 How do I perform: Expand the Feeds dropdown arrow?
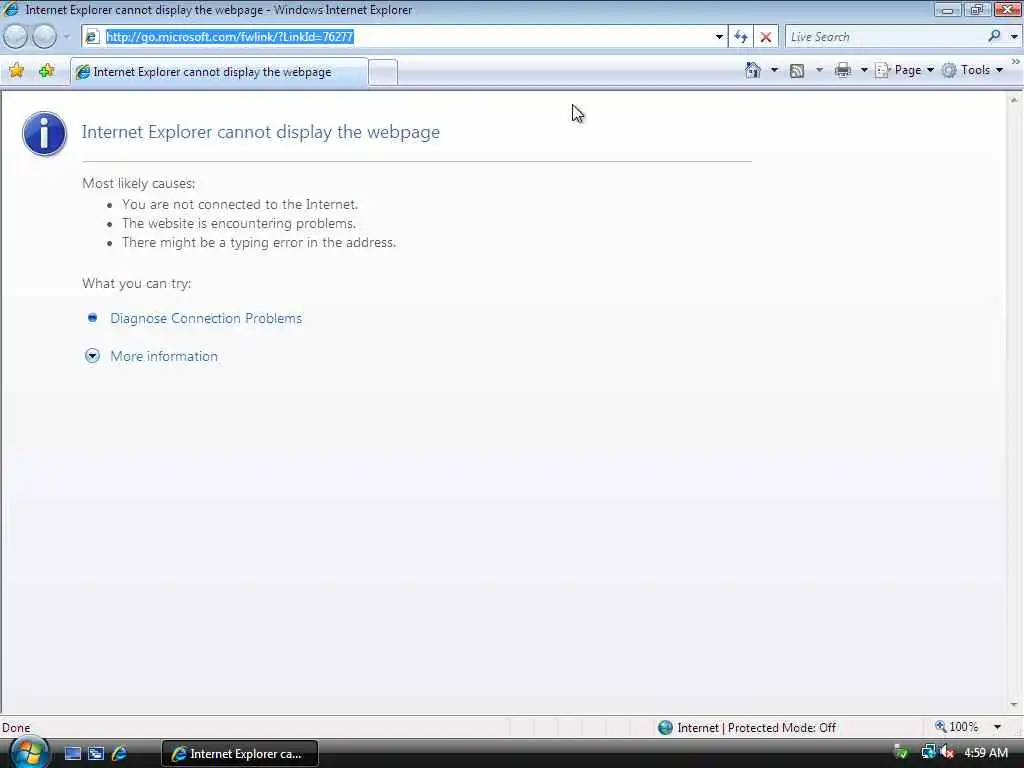point(819,70)
